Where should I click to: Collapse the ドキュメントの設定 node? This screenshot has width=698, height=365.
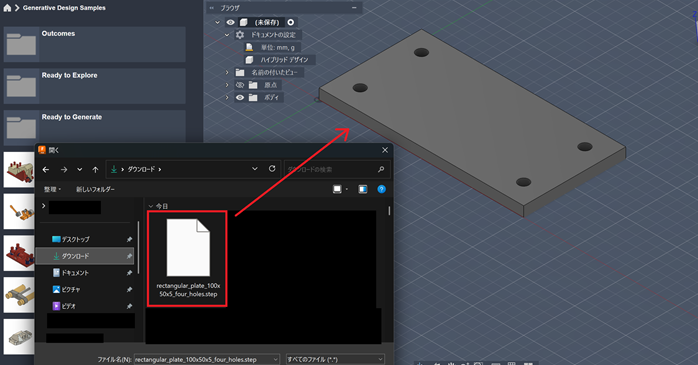tap(227, 35)
